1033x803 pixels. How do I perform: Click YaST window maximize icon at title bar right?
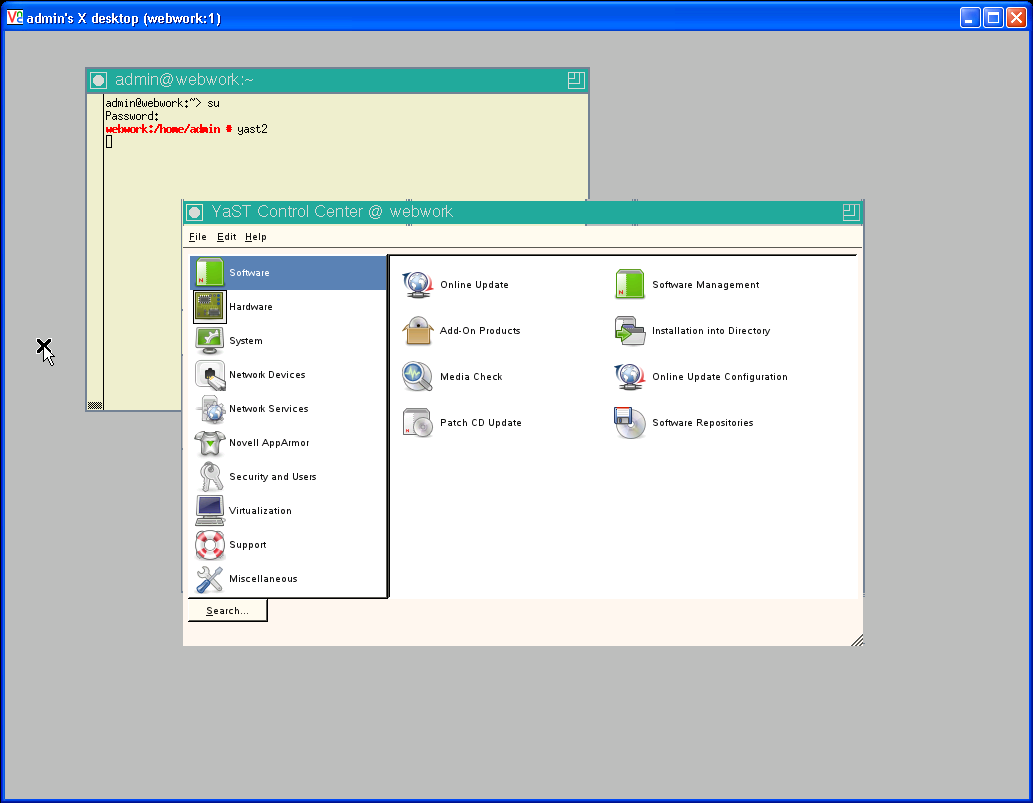pyautogui.click(x=851, y=211)
